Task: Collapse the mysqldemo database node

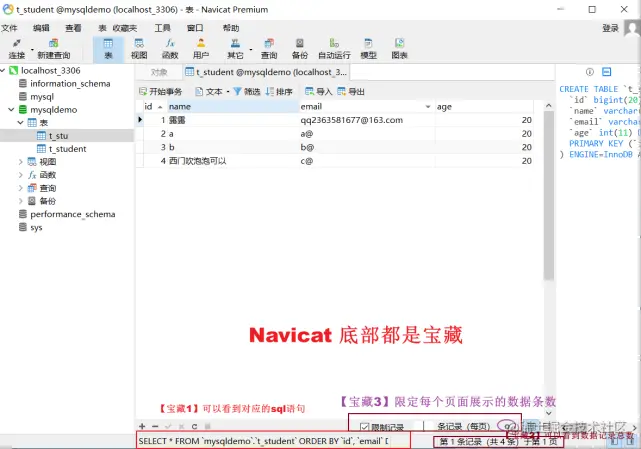Action: point(11,110)
